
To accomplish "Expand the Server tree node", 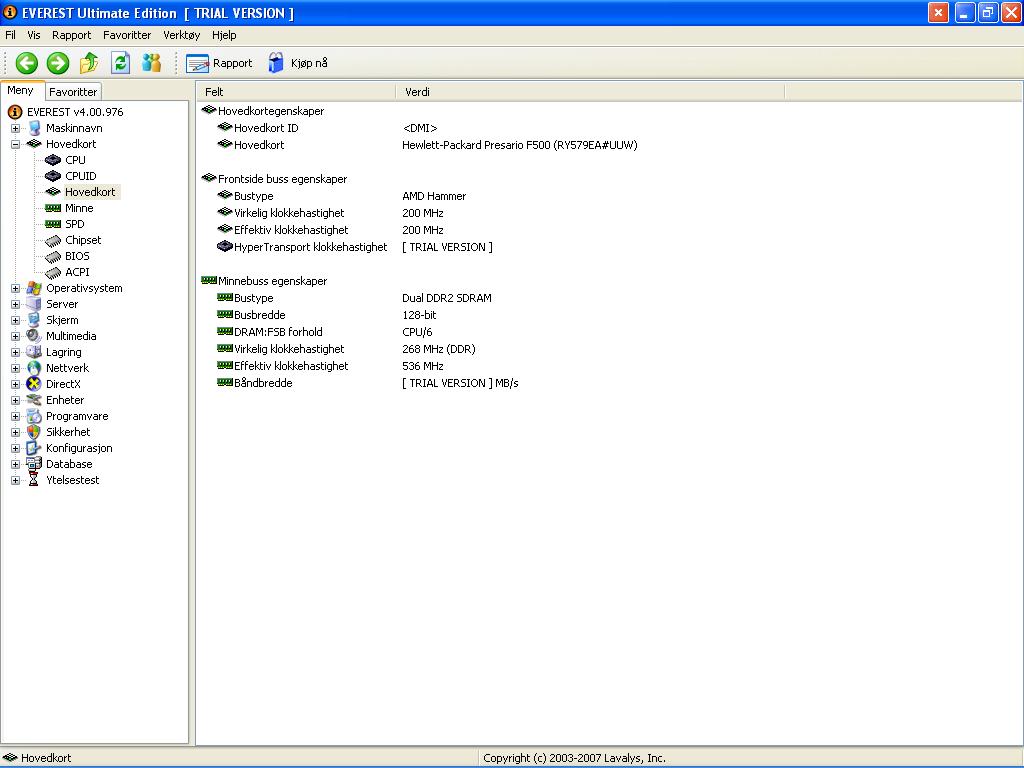I will 15,304.
